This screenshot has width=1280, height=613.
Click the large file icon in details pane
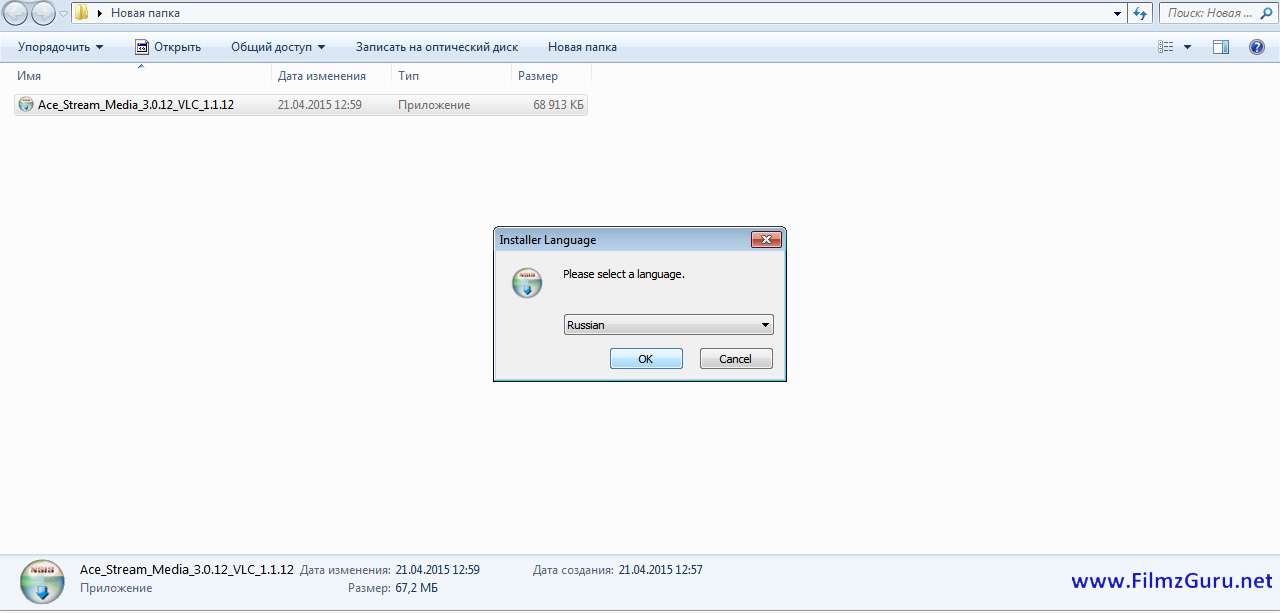(42, 581)
